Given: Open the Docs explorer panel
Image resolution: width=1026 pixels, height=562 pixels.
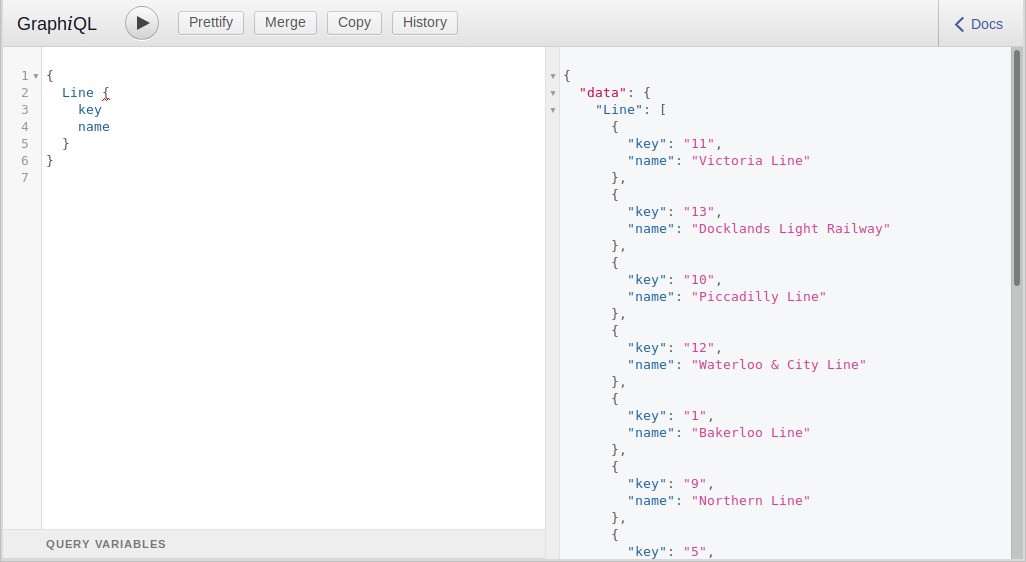Looking at the screenshot, I should tap(979, 24).
